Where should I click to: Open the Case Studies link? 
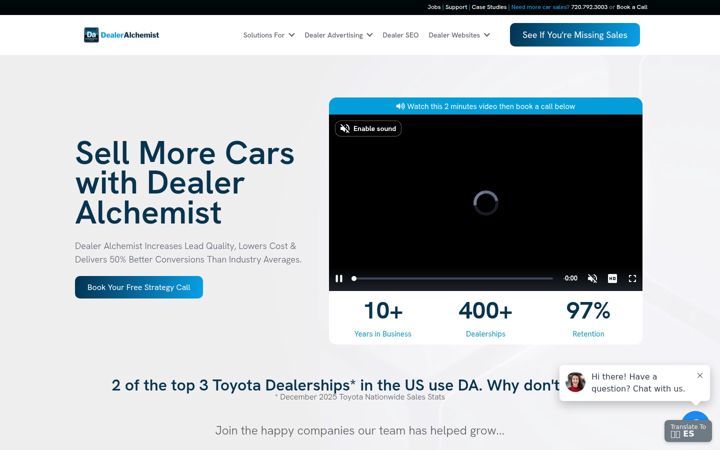(x=489, y=7)
